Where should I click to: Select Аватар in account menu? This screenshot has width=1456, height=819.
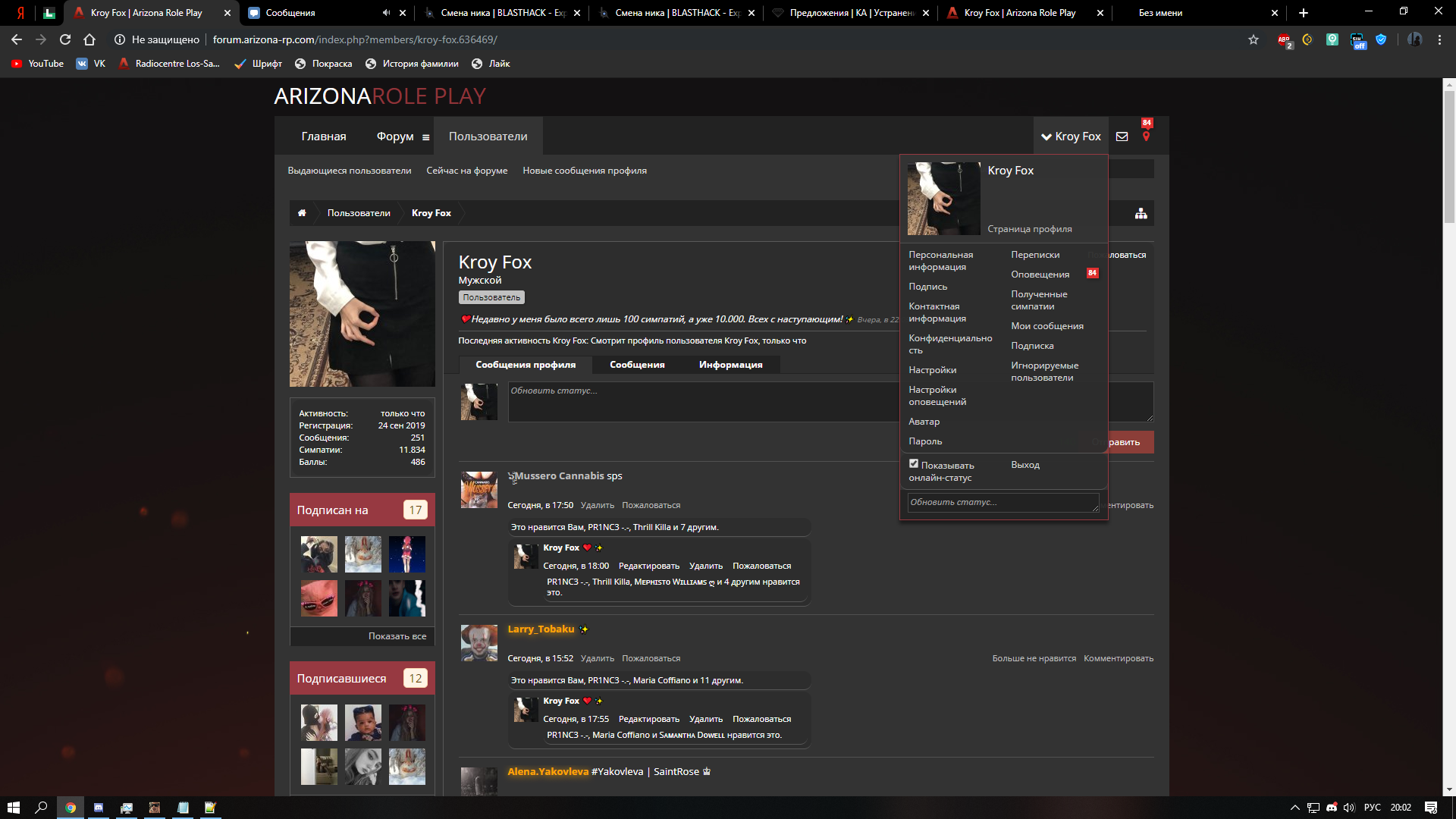click(x=924, y=422)
